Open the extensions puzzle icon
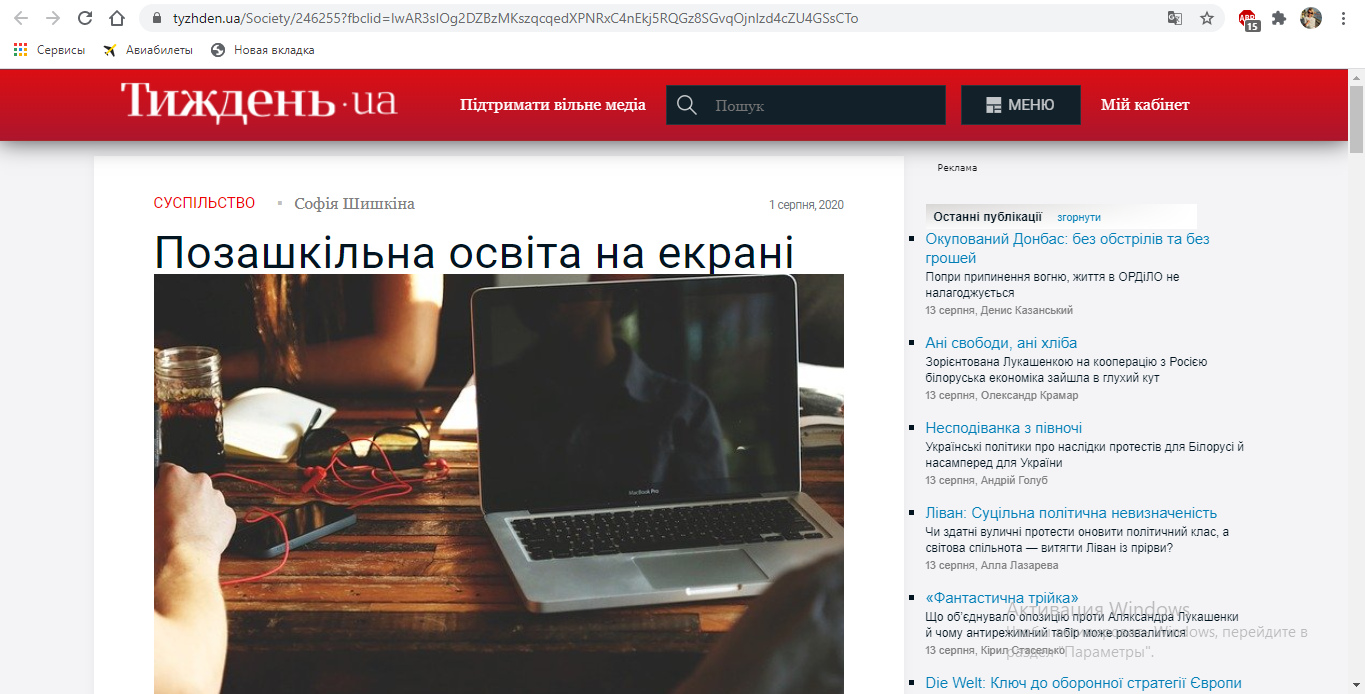 [1279, 18]
